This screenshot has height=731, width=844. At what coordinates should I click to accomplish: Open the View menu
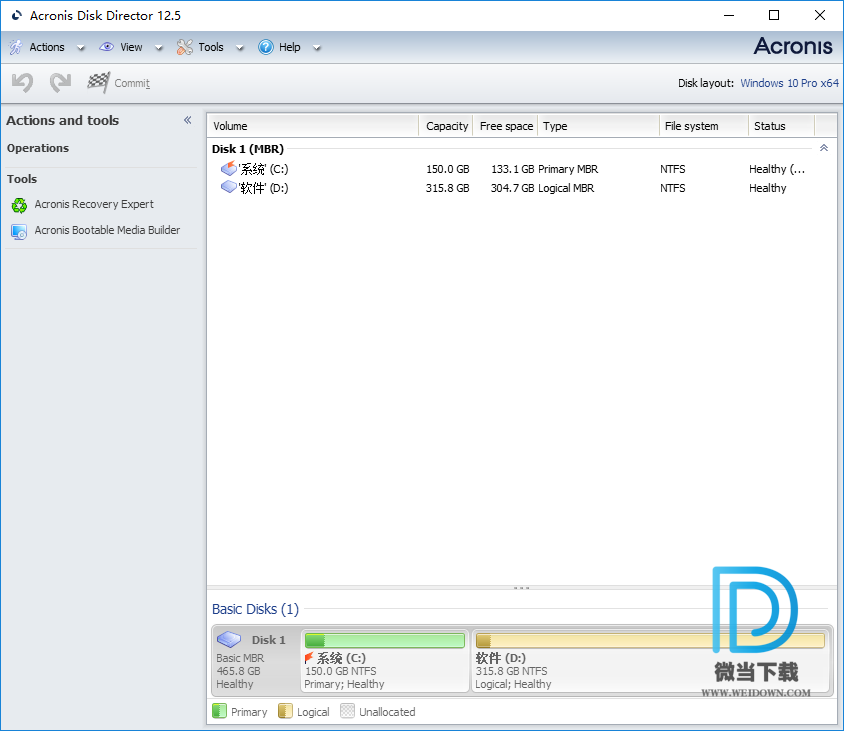tap(131, 47)
